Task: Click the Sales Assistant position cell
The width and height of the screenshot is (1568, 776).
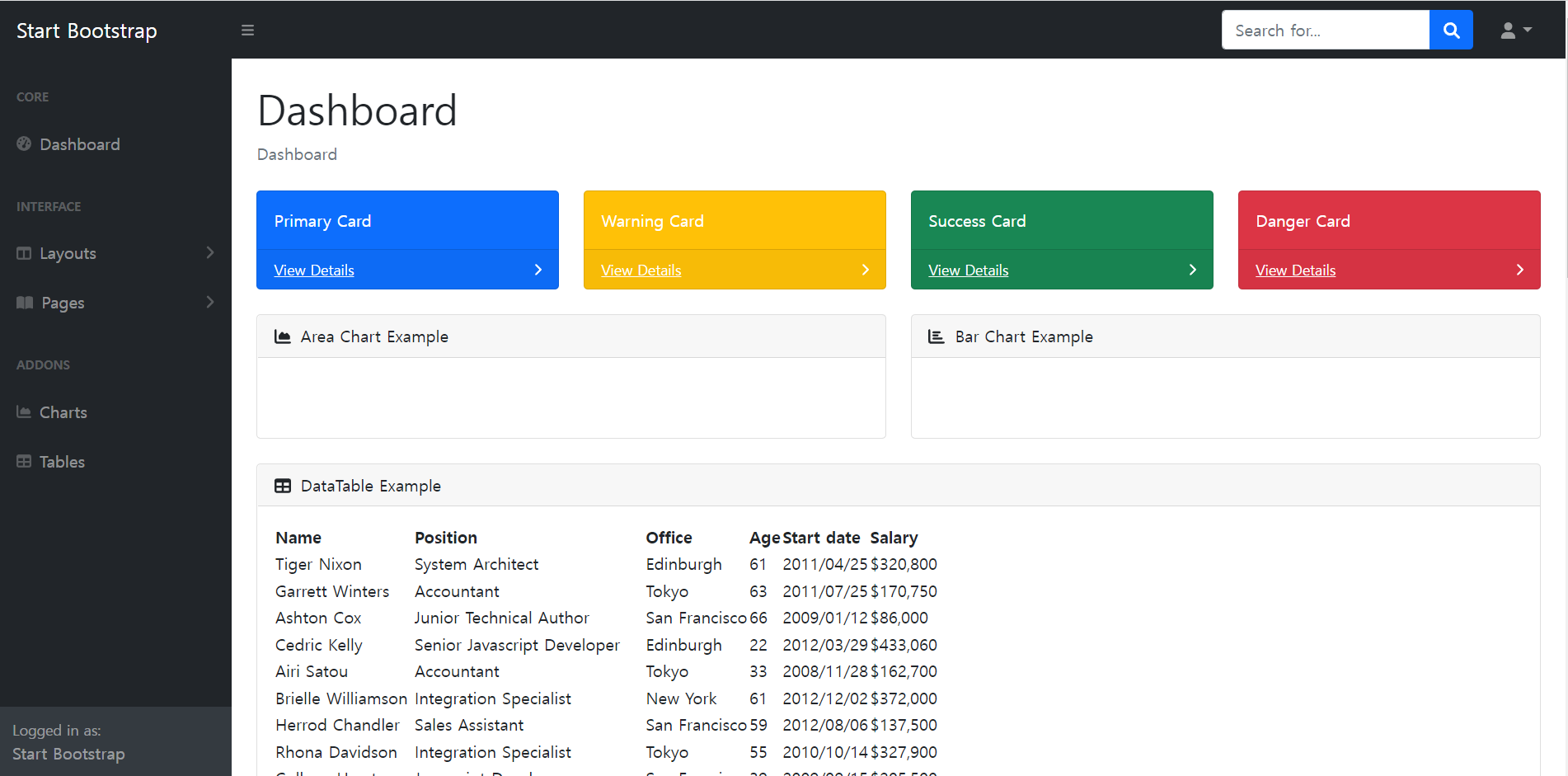Action: point(469,725)
